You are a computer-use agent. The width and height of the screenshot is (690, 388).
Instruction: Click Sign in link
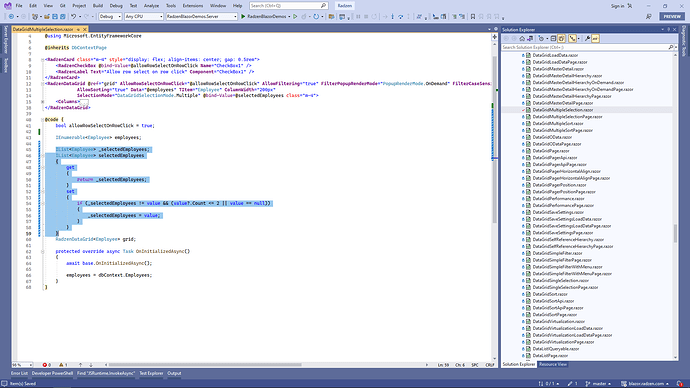(617, 6)
